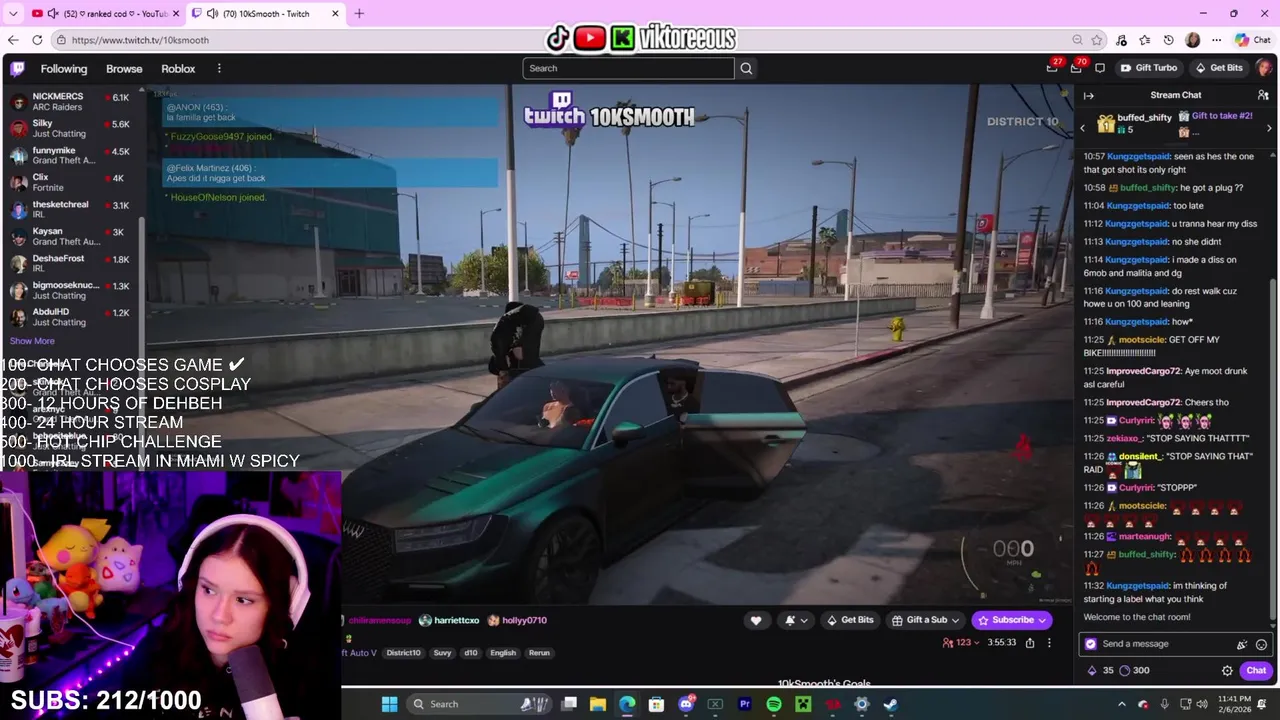Screen dimensions: 1280x720
Task: Open the three-dot menu in Twitch top navigation
Action: tap(219, 68)
